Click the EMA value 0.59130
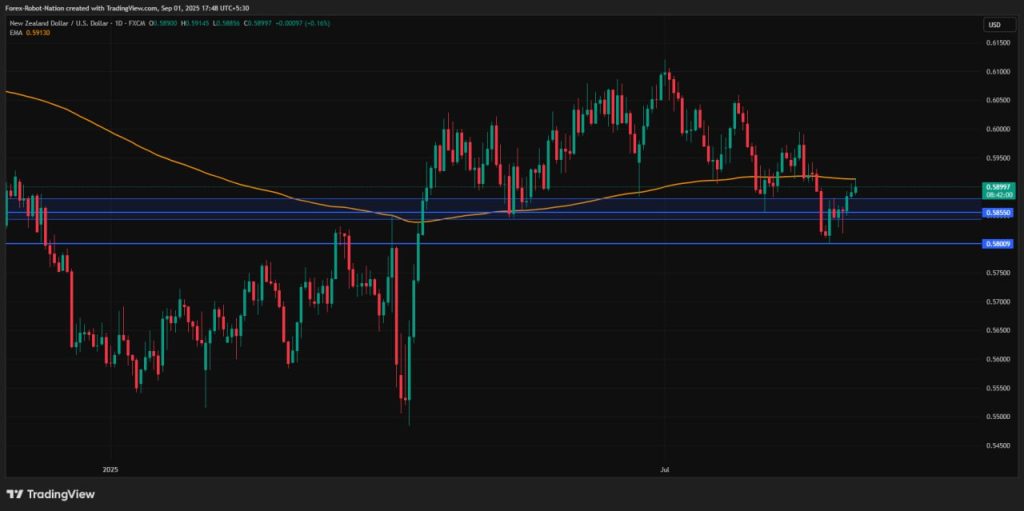This screenshot has width=1024, height=511. (36, 33)
